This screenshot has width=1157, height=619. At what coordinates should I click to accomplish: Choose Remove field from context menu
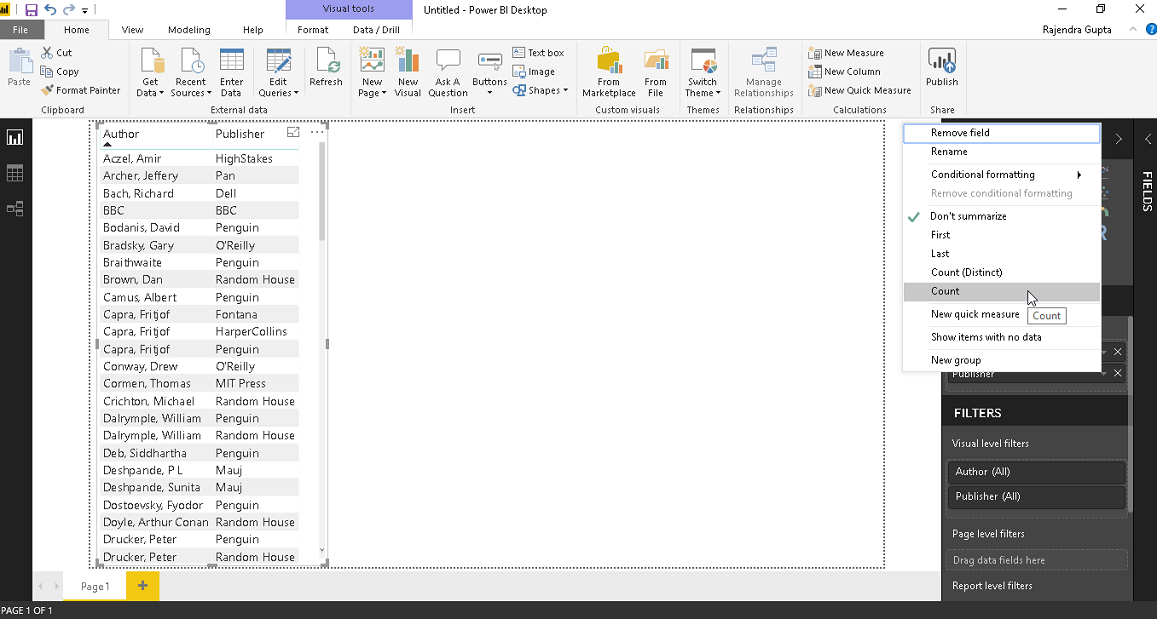[1002, 133]
